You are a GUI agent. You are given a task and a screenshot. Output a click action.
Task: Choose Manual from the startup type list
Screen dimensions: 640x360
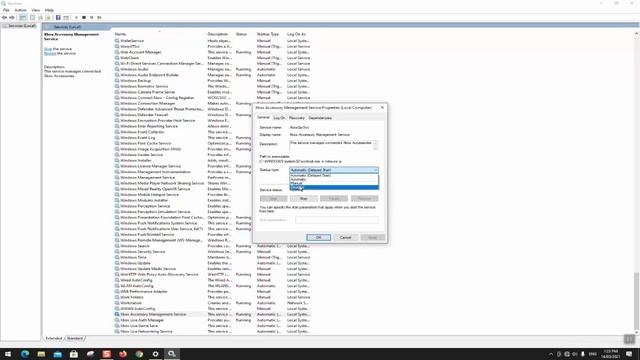[x=334, y=183]
